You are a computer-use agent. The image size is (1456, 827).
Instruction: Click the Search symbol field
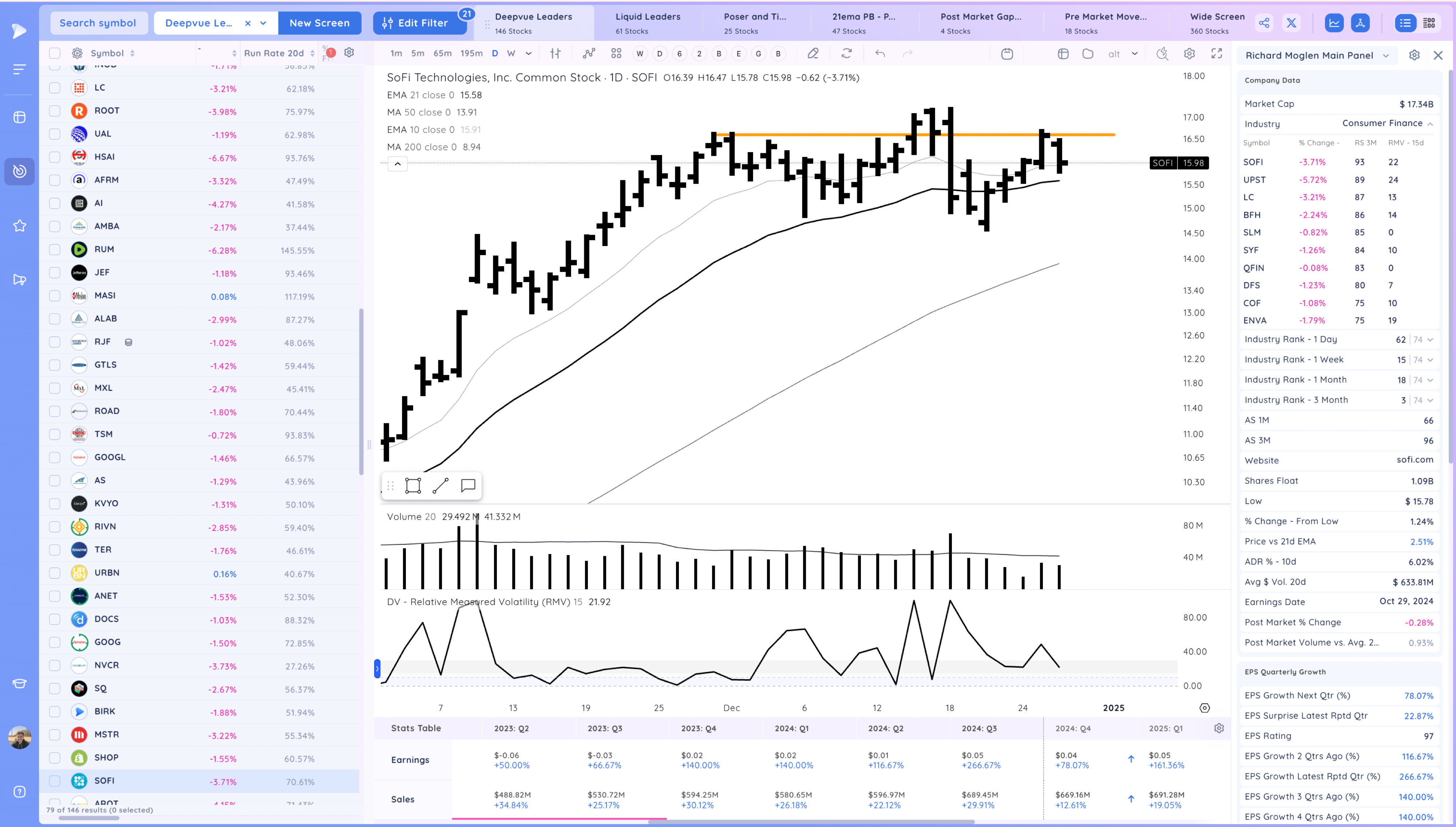click(x=98, y=23)
